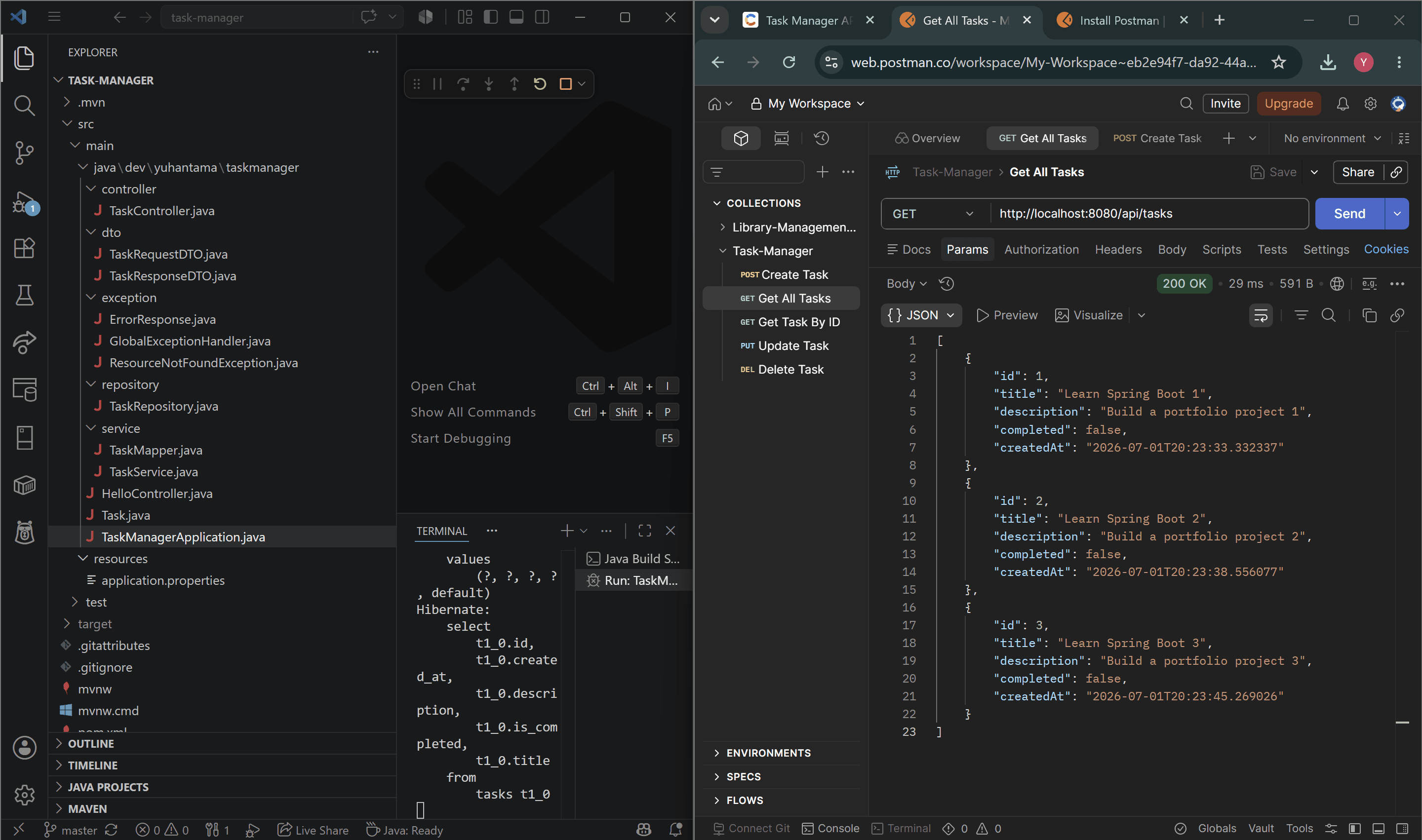Open the Testing flask icon in activity bar
This screenshot has width=1422, height=840.
[24, 295]
